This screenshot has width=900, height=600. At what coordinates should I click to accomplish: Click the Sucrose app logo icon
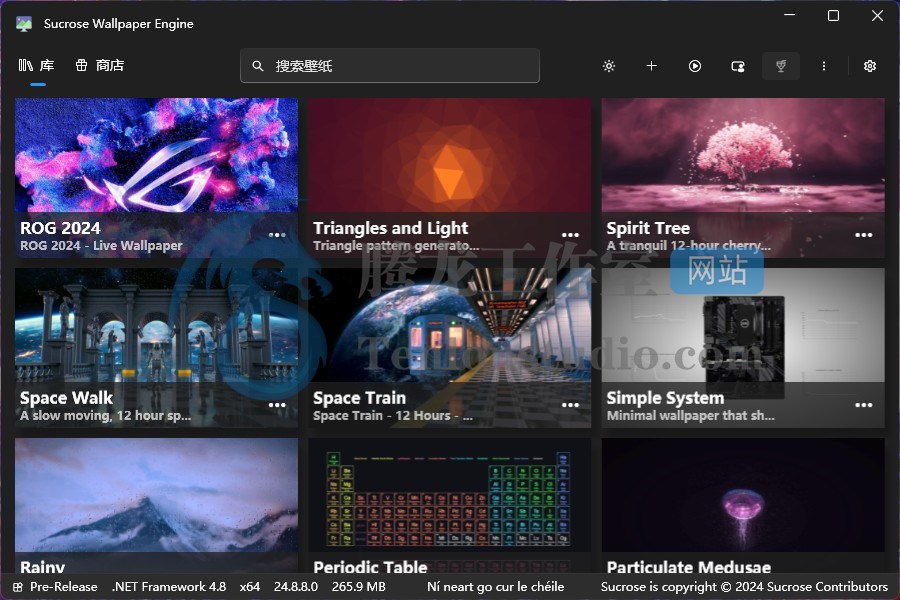pos(24,24)
